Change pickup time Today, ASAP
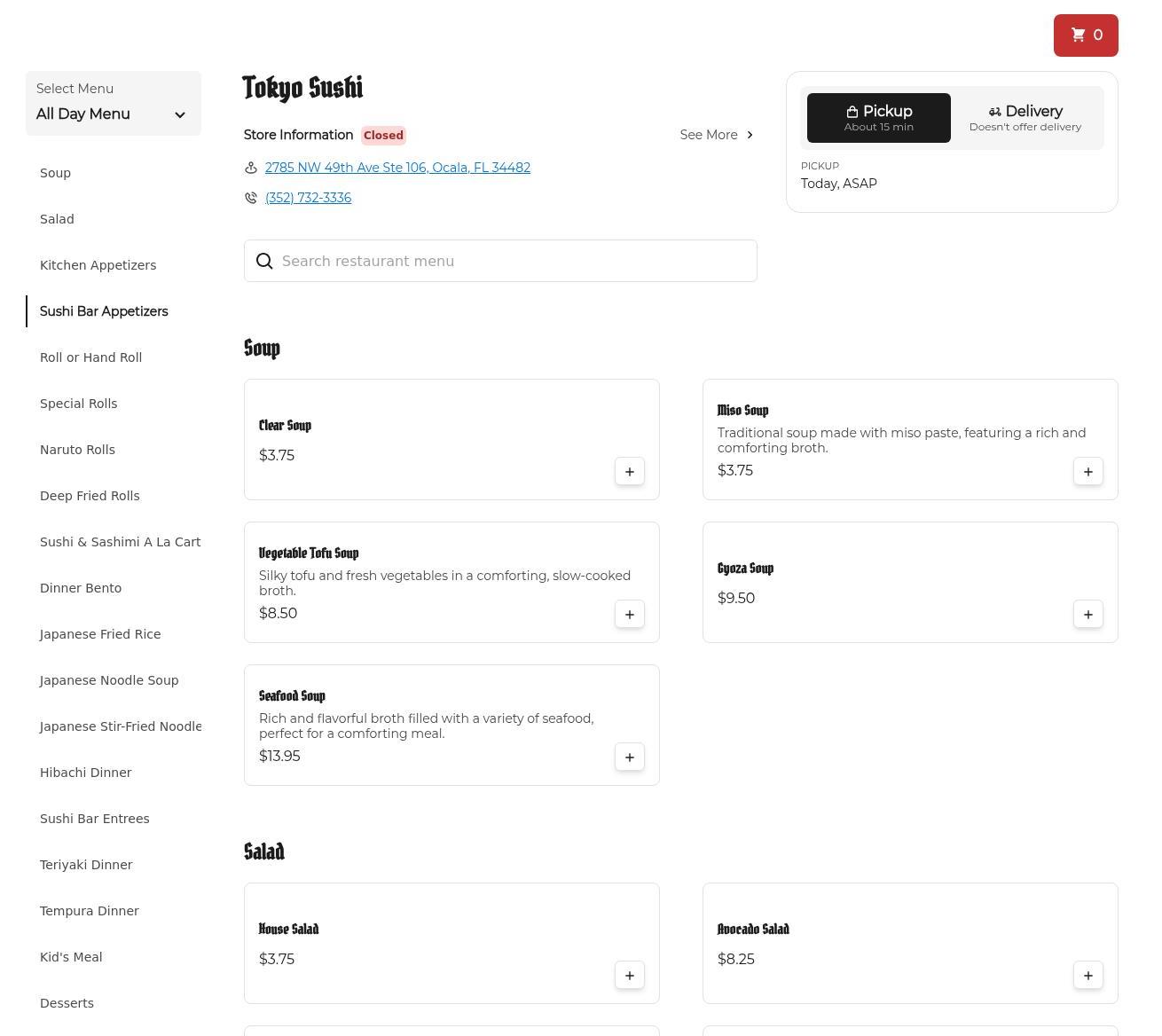Image resolution: width=1162 pixels, height=1036 pixels. [838, 184]
